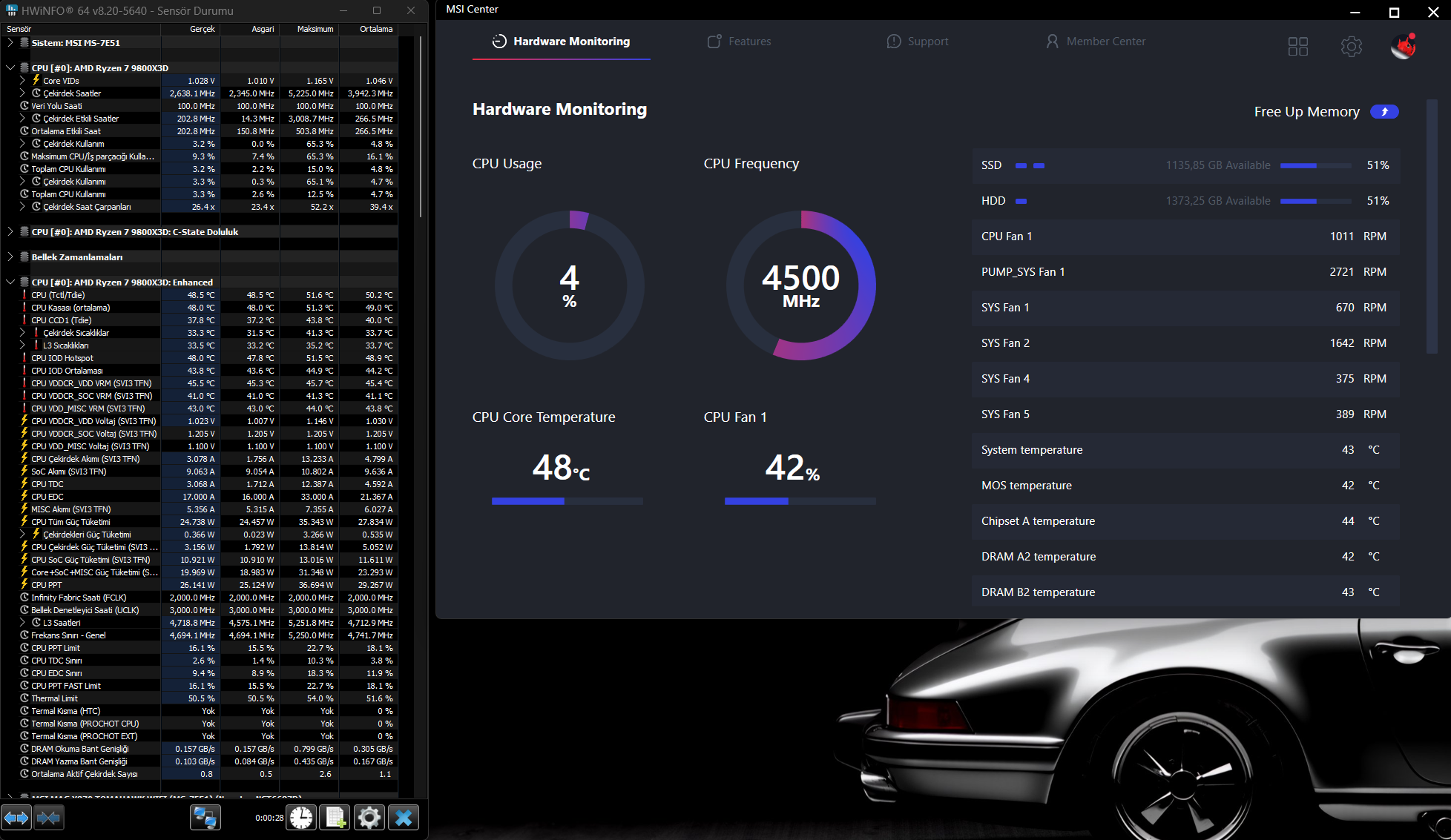
Task: Click the HWiNFO sensor list vertical scrollbar
Action: (421, 126)
